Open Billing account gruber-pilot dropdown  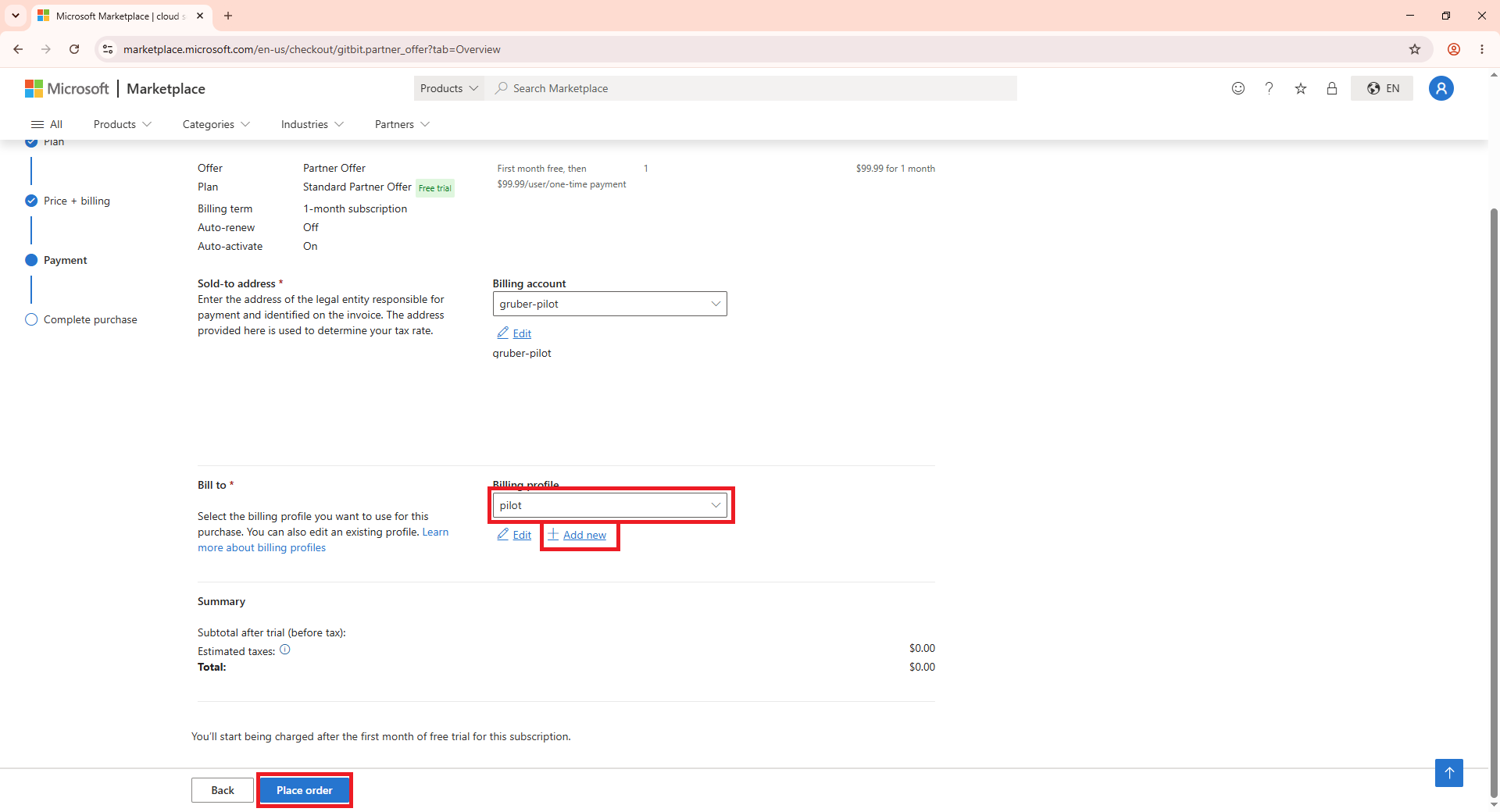[609, 304]
